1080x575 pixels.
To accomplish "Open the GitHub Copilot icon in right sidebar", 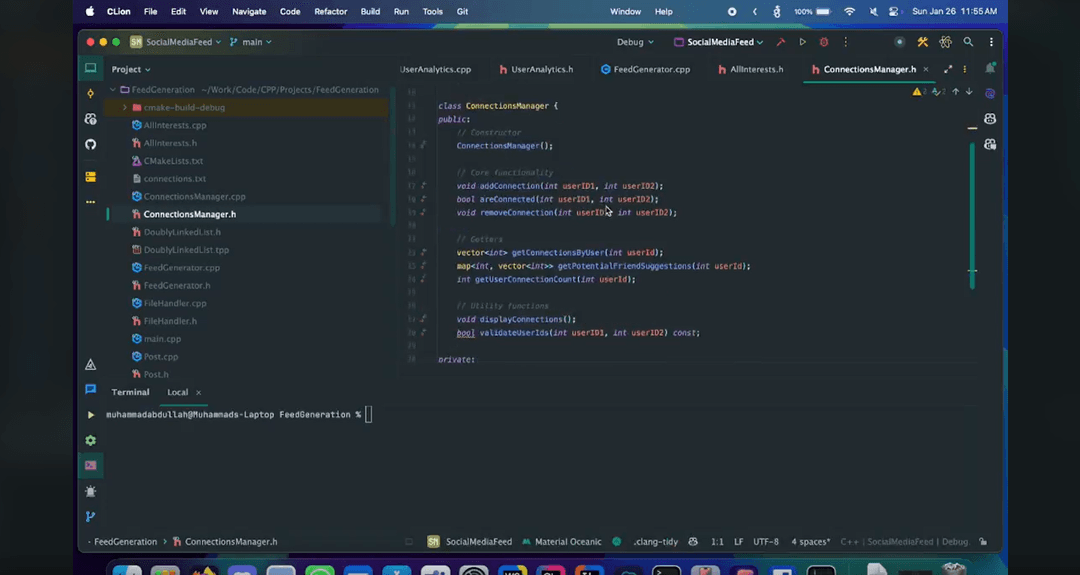I will tap(990, 118).
